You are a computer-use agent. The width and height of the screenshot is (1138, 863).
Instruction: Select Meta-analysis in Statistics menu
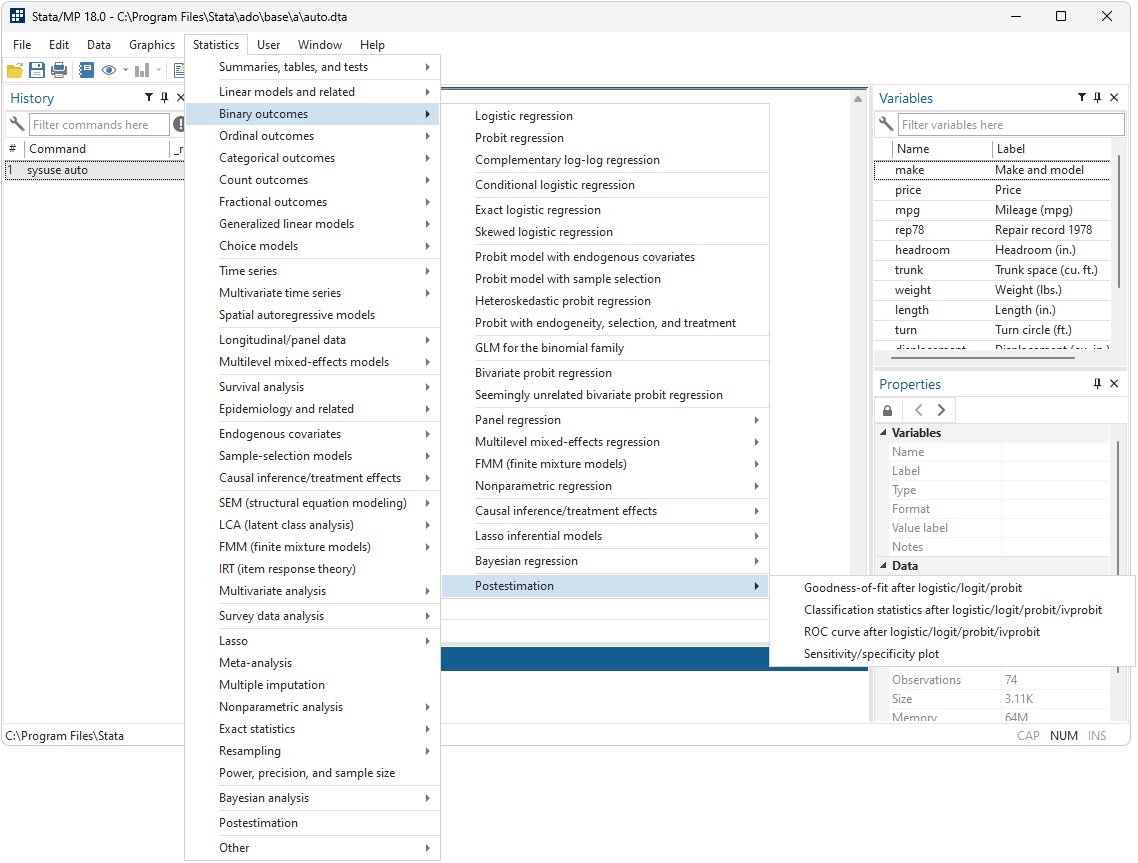click(x=313, y=663)
